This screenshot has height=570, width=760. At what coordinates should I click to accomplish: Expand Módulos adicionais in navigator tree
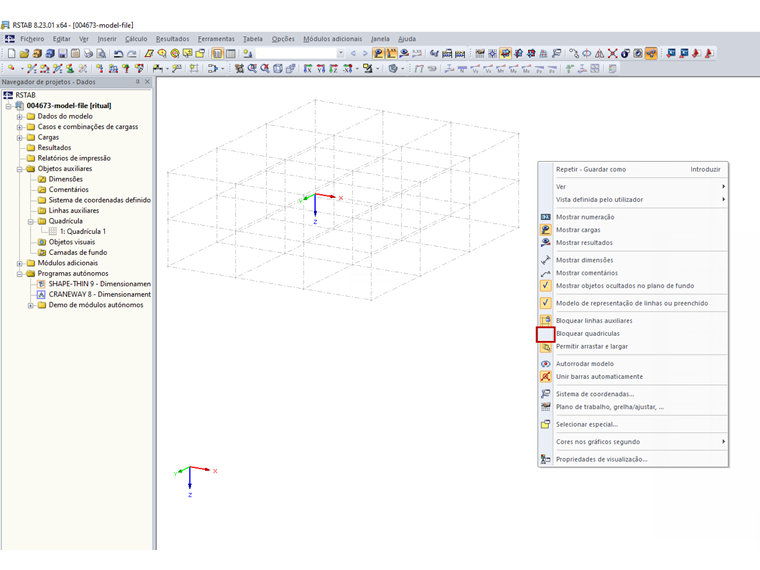19,263
